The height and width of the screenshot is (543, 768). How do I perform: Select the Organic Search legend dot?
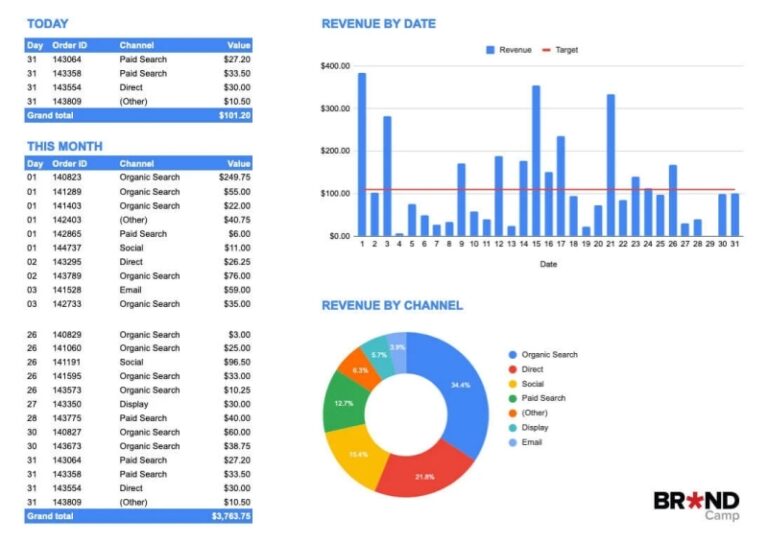(x=512, y=355)
